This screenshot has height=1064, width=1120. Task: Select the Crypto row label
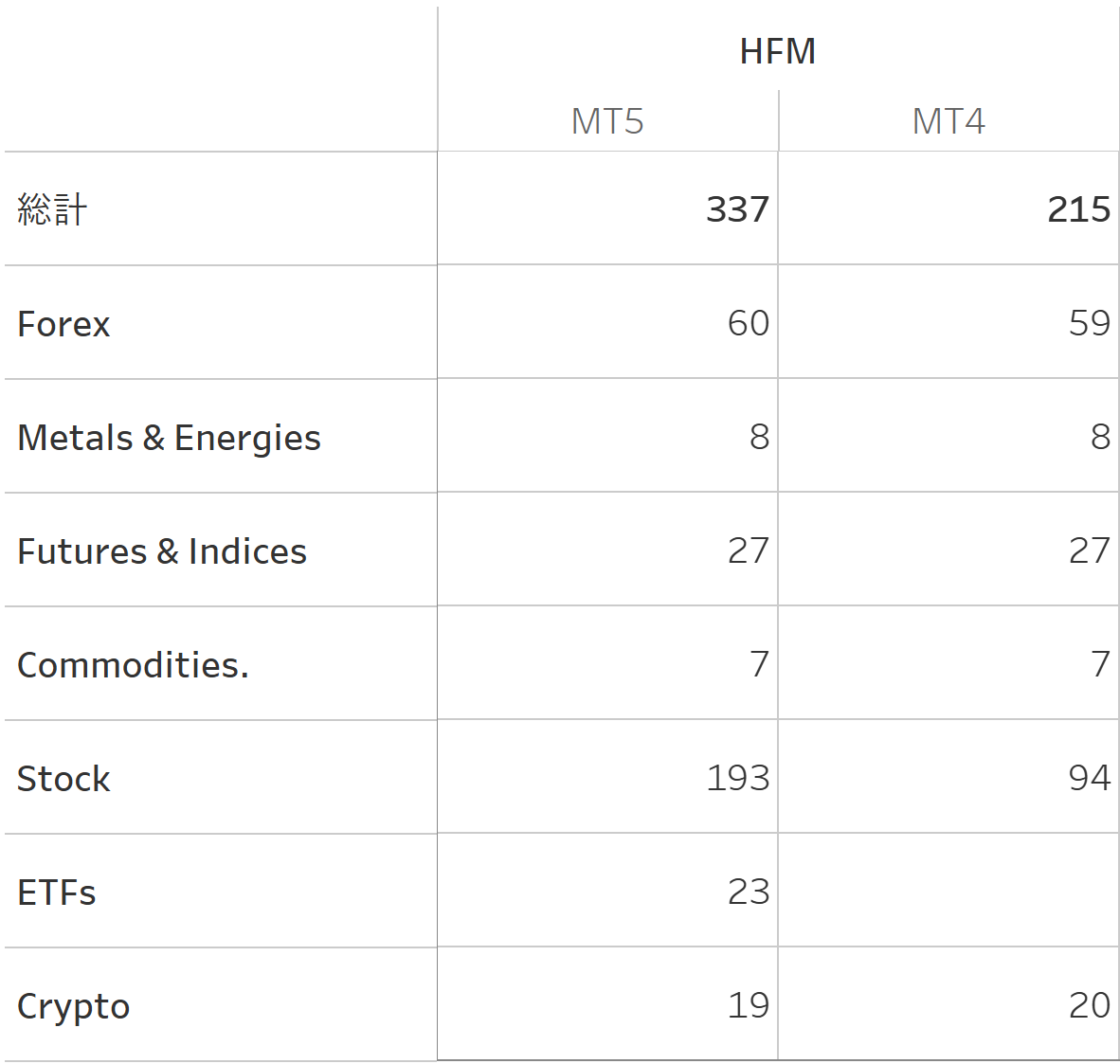pos(73,1006)
